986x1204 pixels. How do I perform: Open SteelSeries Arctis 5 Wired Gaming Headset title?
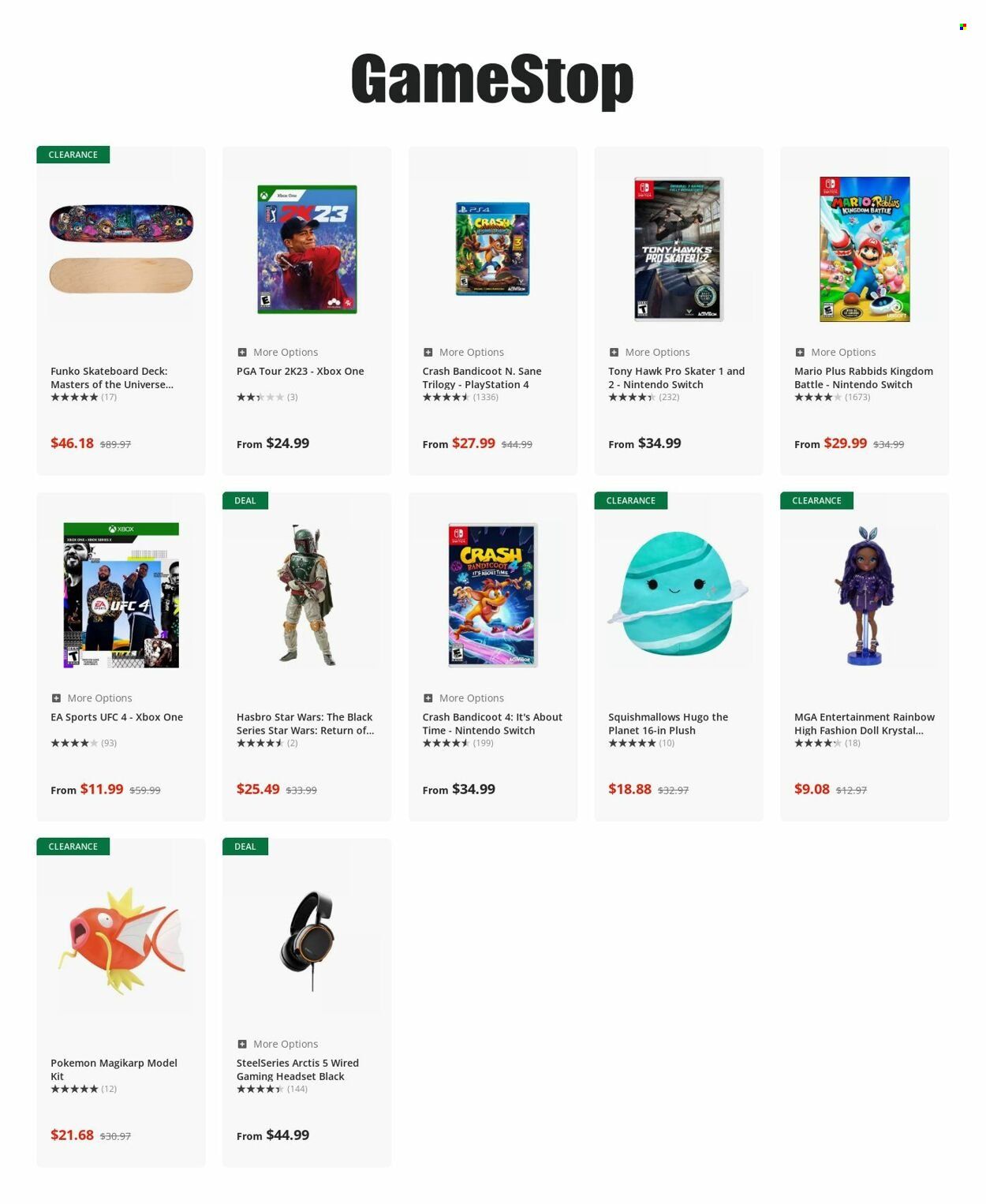[297, 1069]
